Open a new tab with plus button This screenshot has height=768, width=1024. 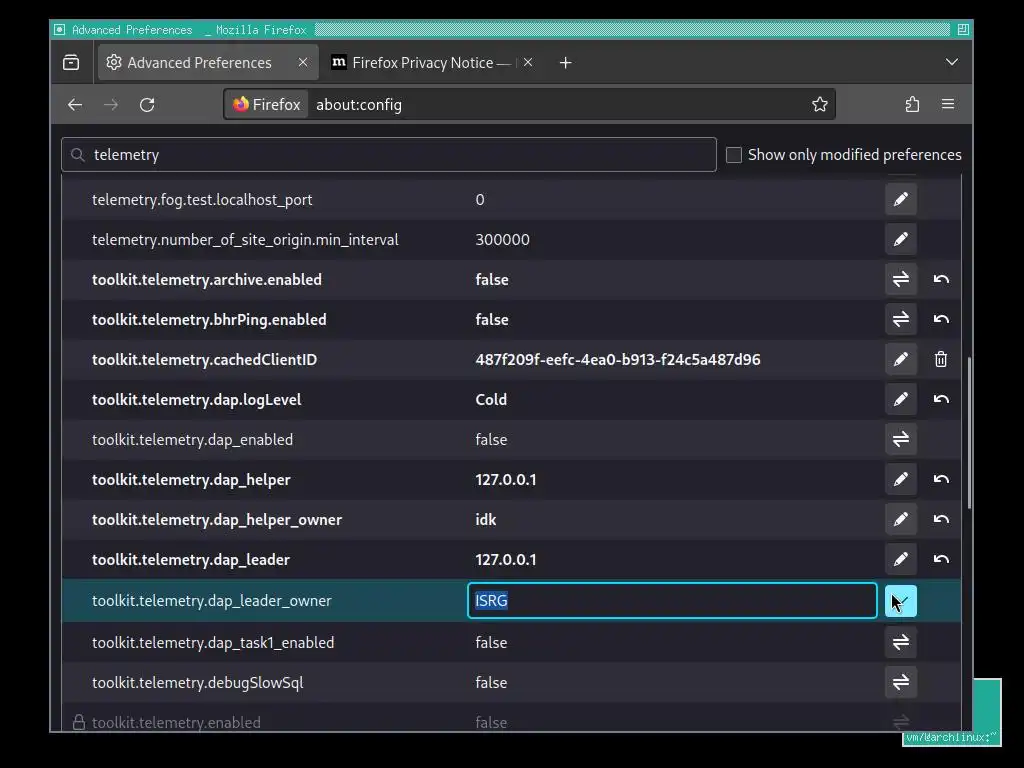pyautogui.click(x=566, y=63)
